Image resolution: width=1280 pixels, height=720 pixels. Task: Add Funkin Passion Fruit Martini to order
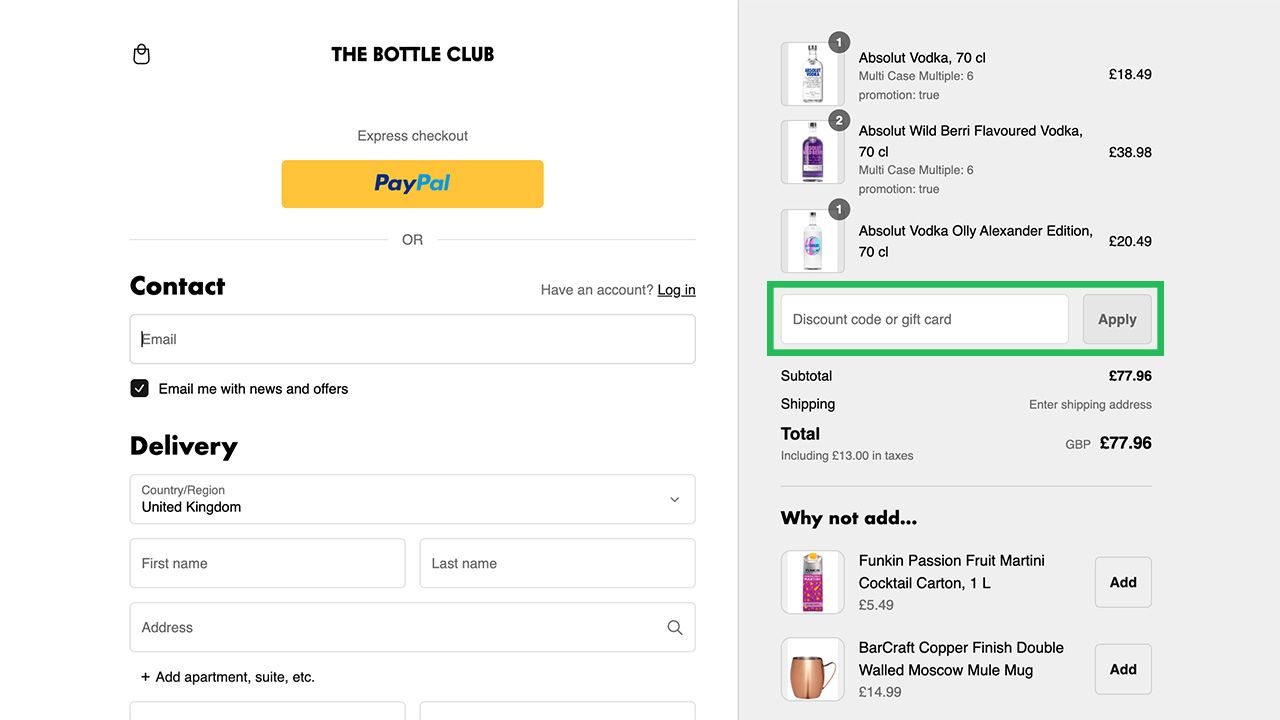1123,582
